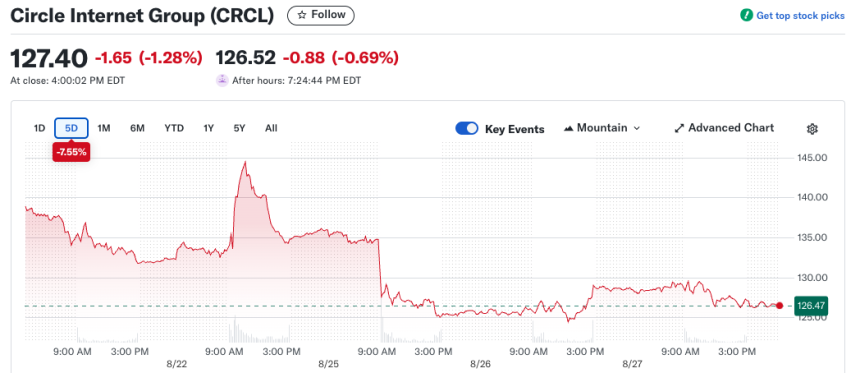Switch to 6M range
This screenshot has height=373, width=860.
(x=137, y=128)
